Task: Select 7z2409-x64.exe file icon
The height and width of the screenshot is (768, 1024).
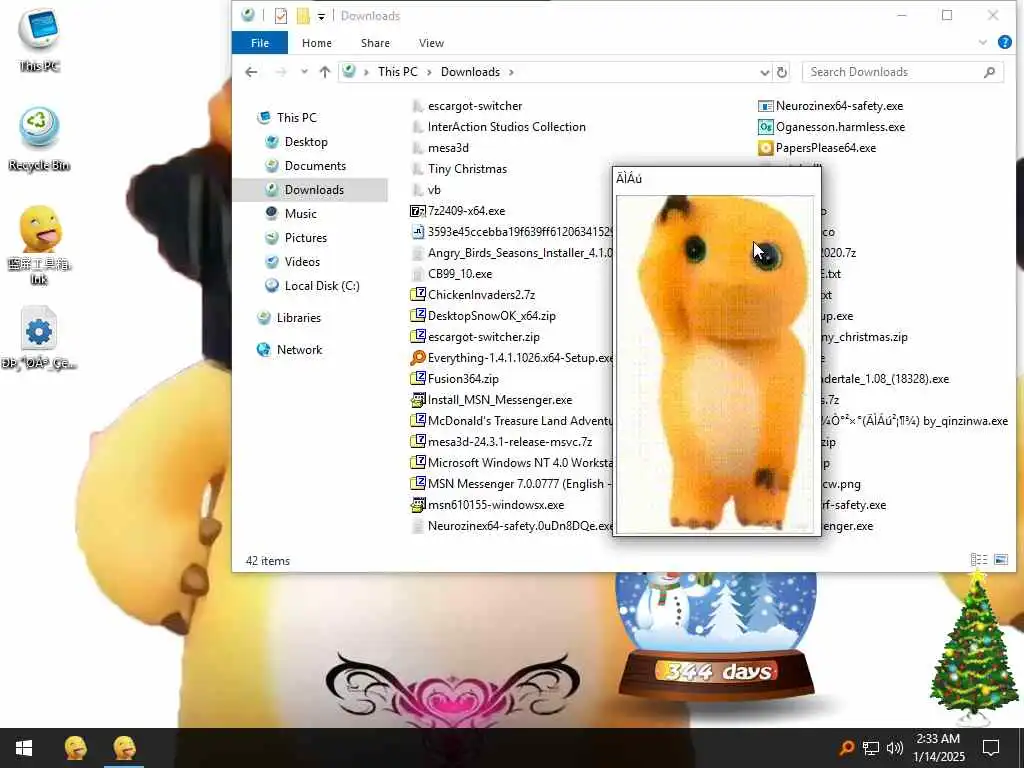Action: [x=418, y=211]
